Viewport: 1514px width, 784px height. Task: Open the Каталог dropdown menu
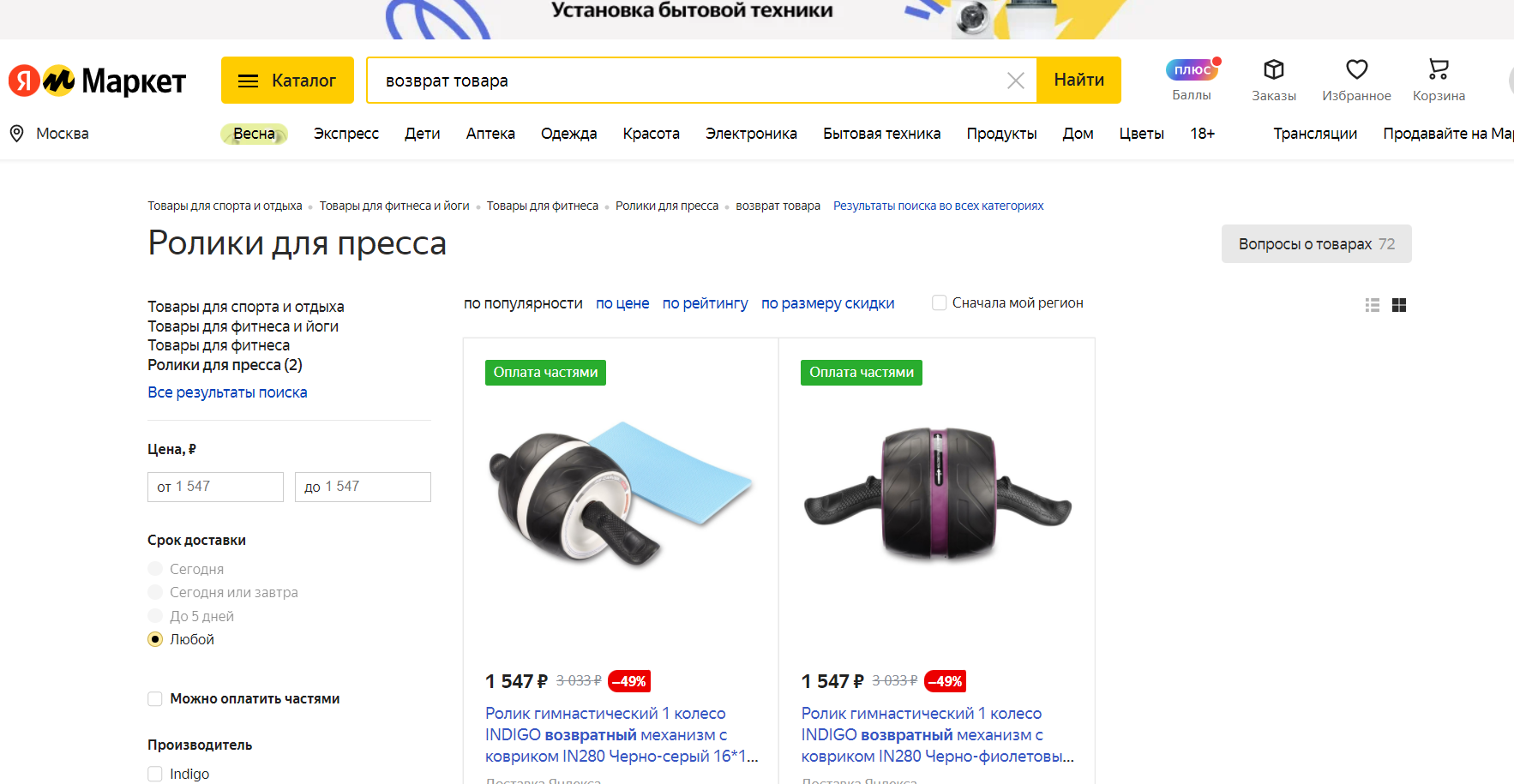pos(287,81)
